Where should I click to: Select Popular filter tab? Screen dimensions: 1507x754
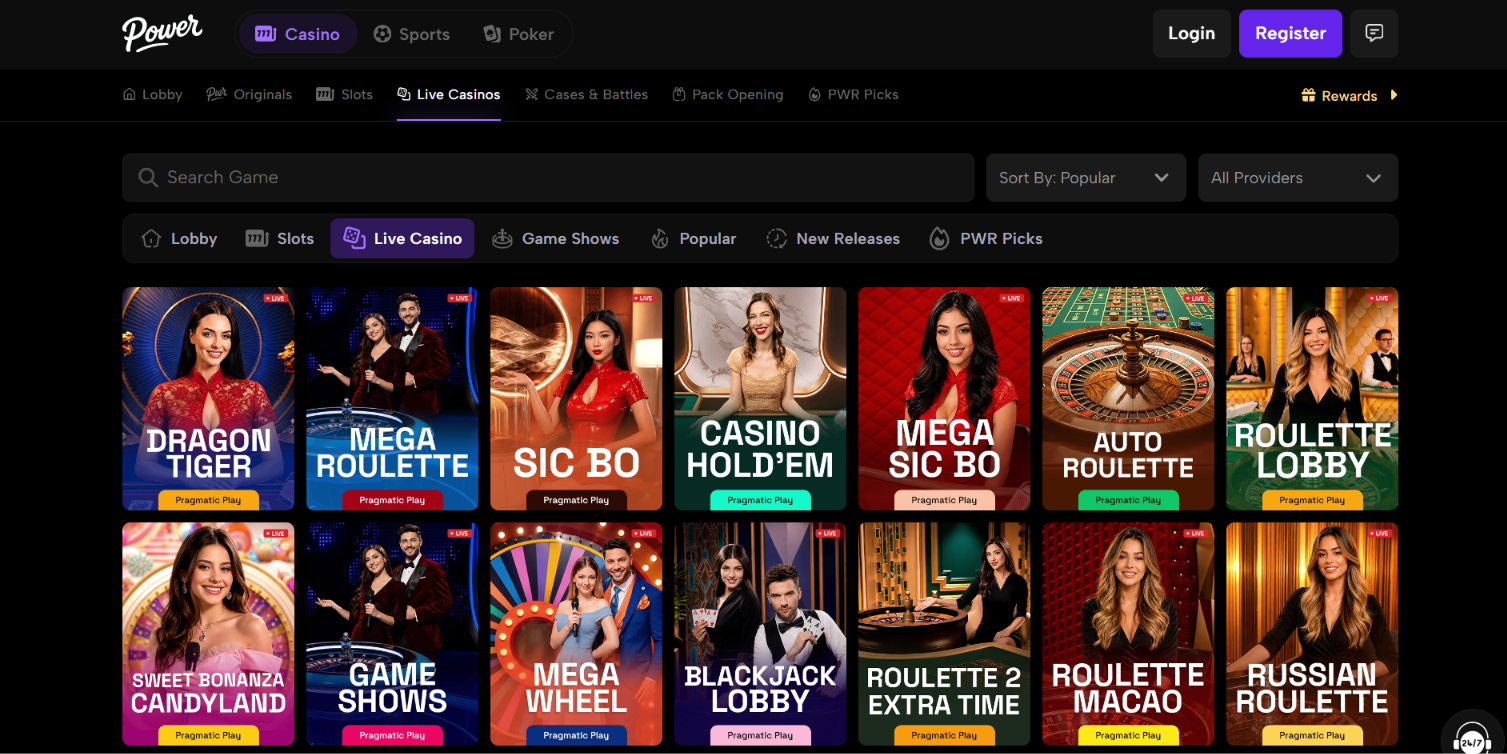[x=693, y=238]
